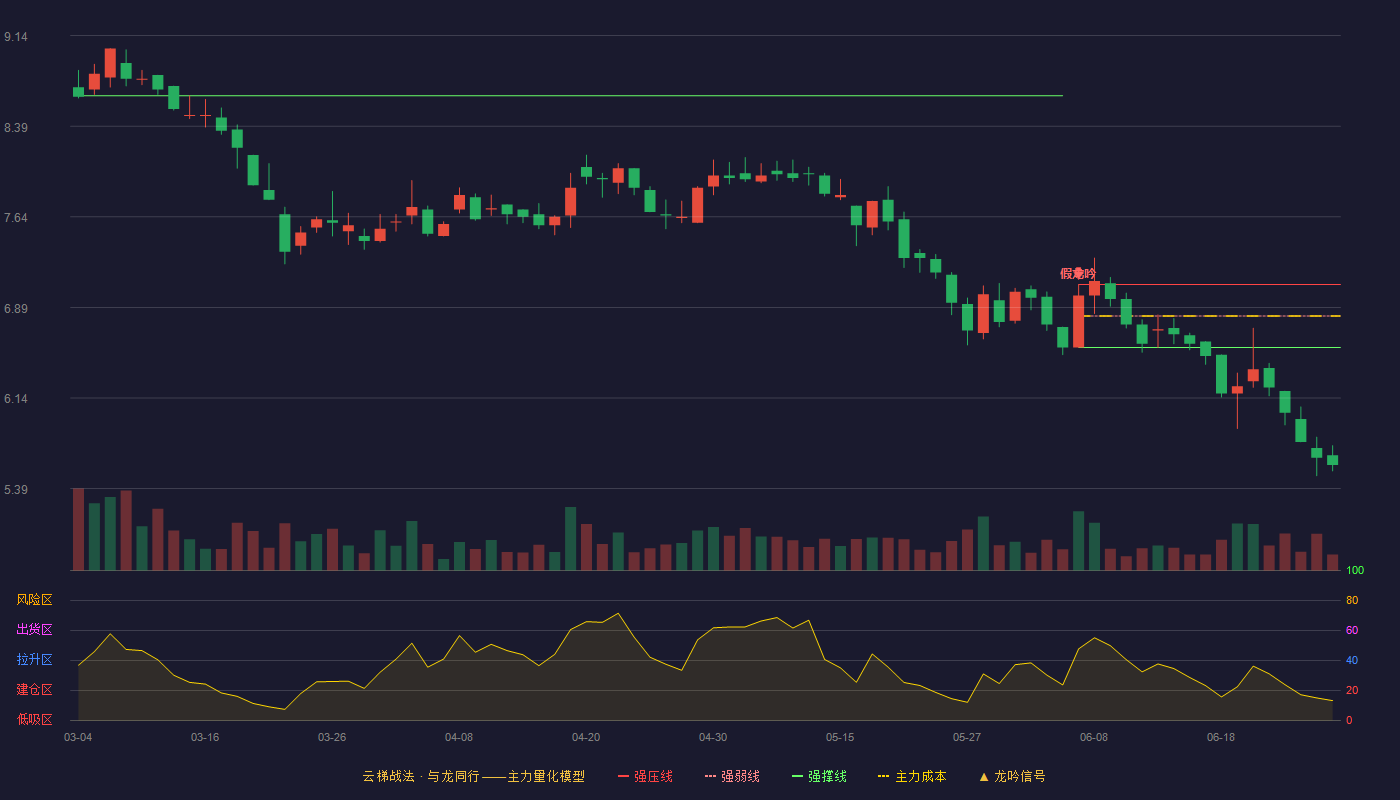
Task: Click the 05-15 date label
Action: (840, 737)
